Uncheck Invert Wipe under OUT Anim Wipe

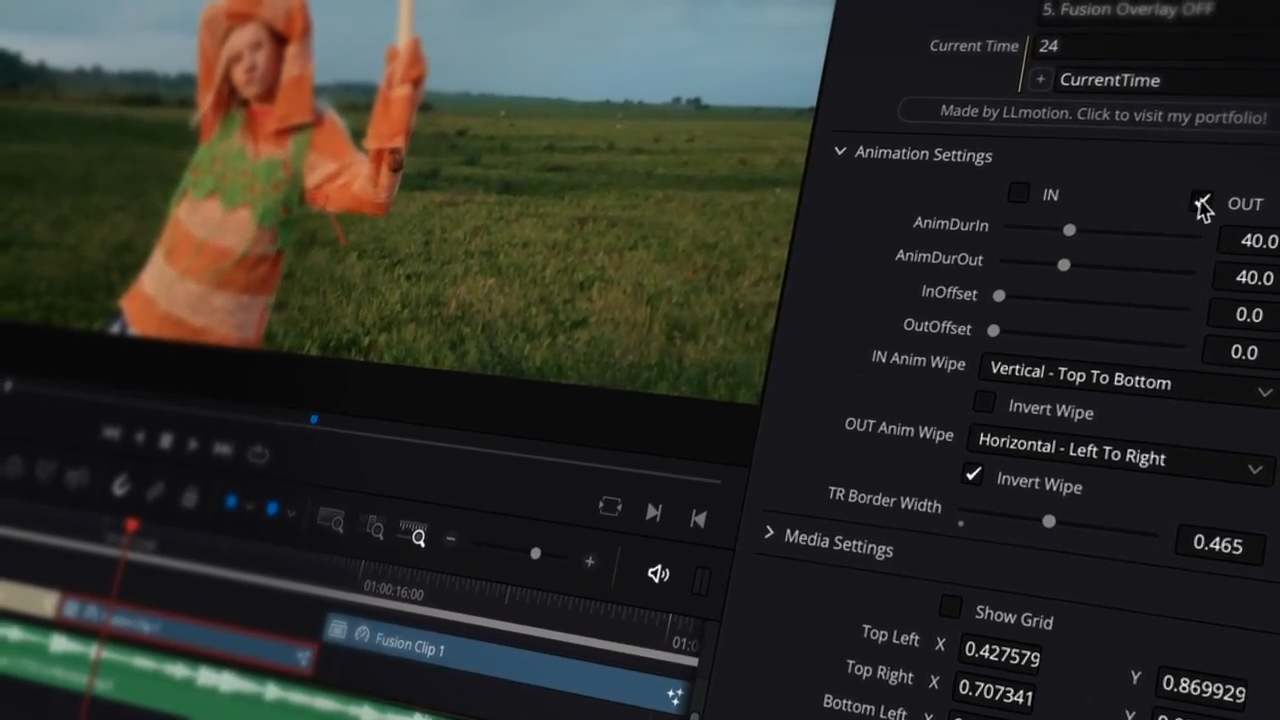coord(973,474)
